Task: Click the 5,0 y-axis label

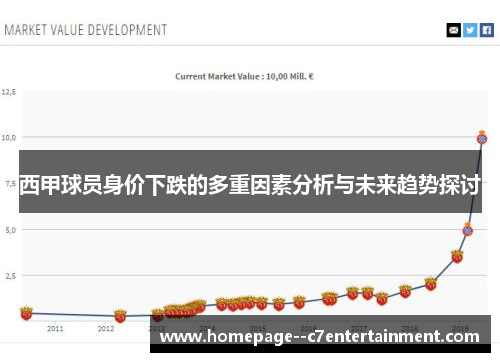Action: (10, 230)
